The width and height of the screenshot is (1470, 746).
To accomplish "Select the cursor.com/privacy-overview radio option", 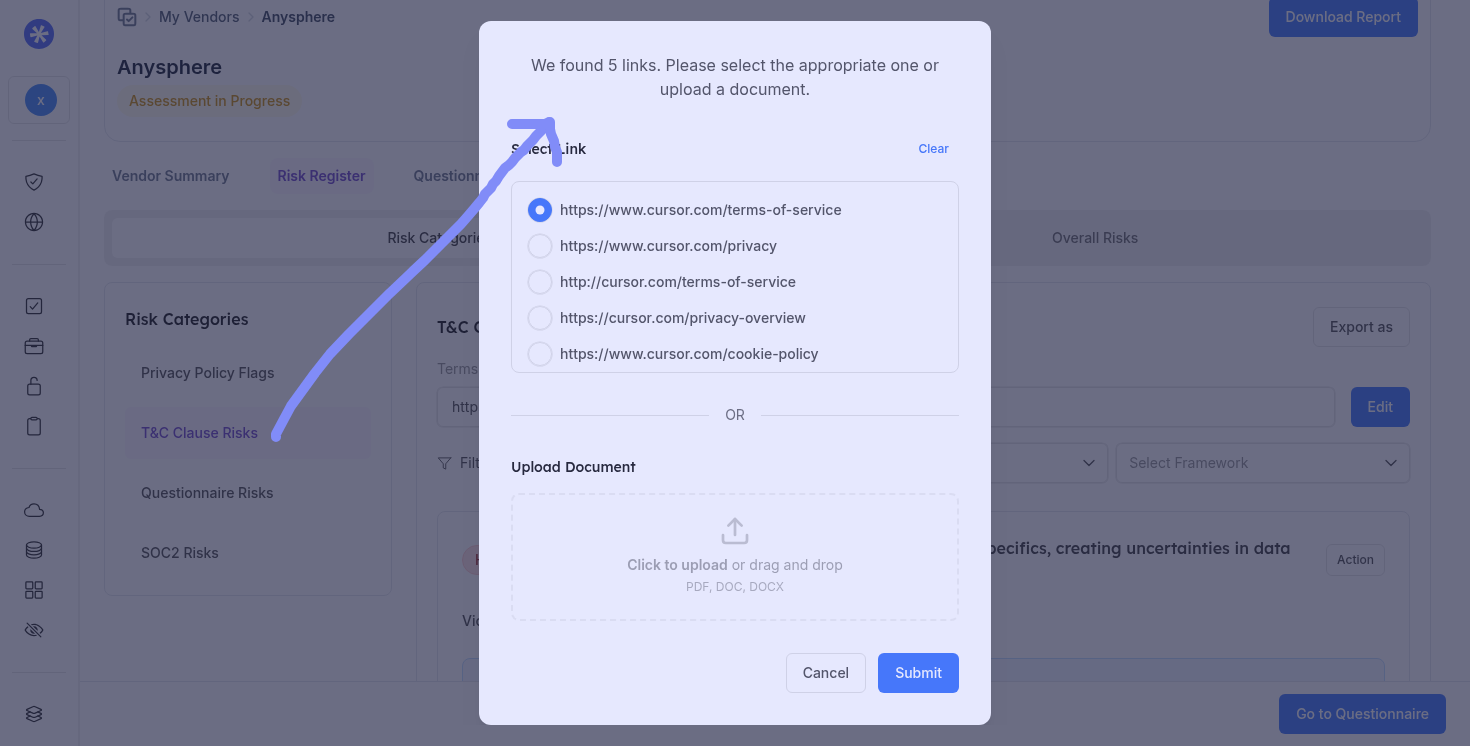I will (540, 318).
